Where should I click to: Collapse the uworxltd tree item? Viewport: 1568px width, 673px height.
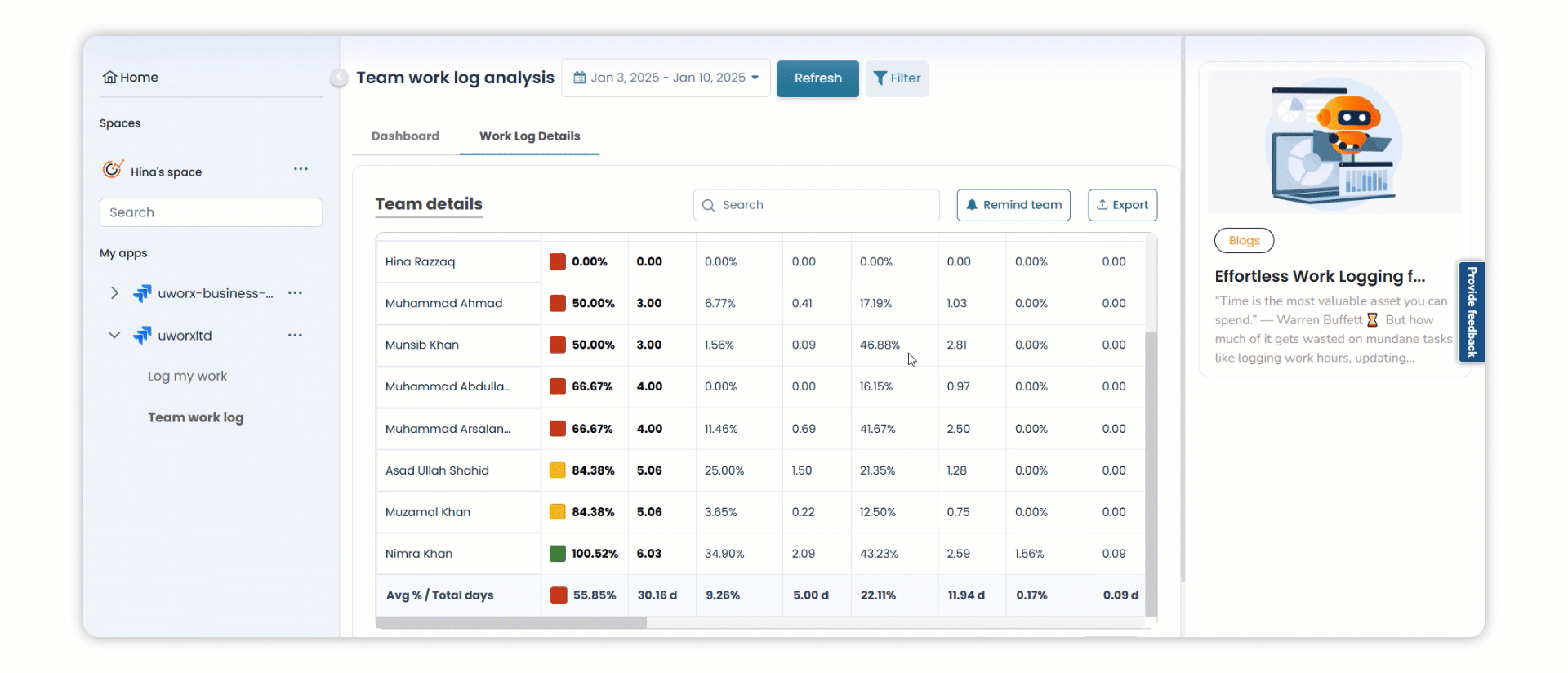click(x=114, y=336)
